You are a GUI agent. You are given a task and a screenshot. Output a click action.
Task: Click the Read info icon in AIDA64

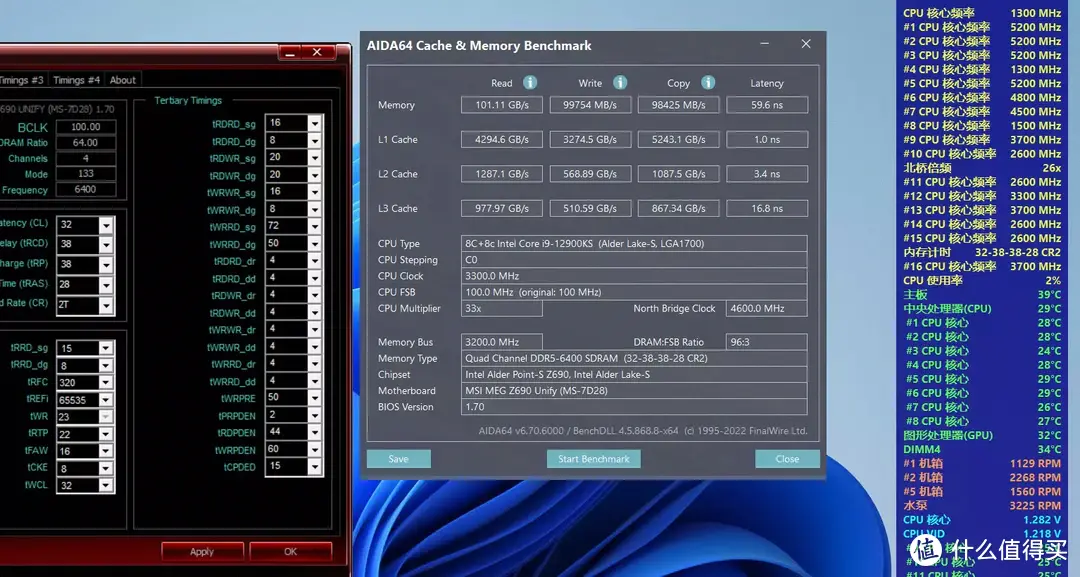[x=530, y=83]
